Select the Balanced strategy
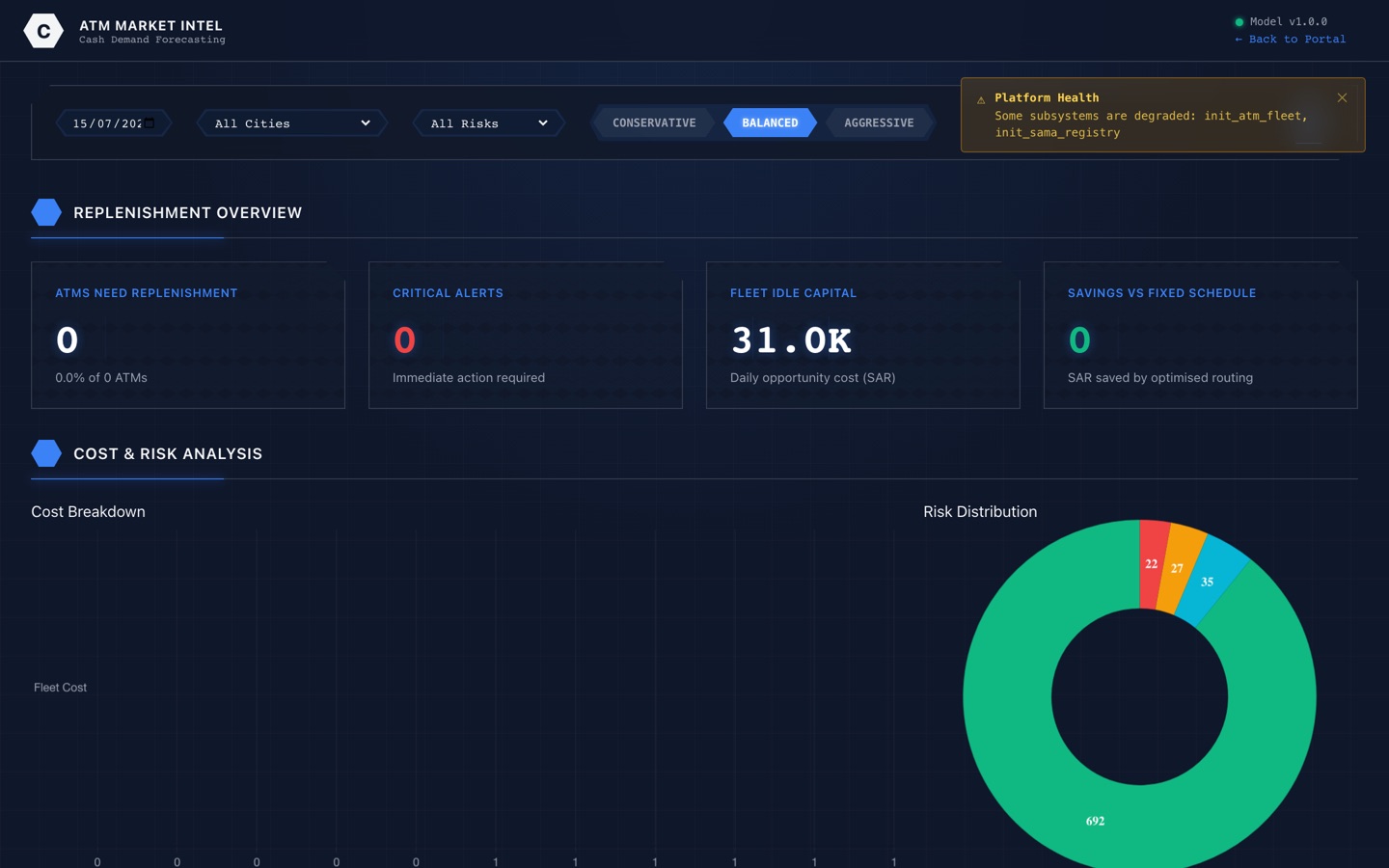The width and height of the screenshot is (1389, 868). pyautogui.click(x=770, y=122)
